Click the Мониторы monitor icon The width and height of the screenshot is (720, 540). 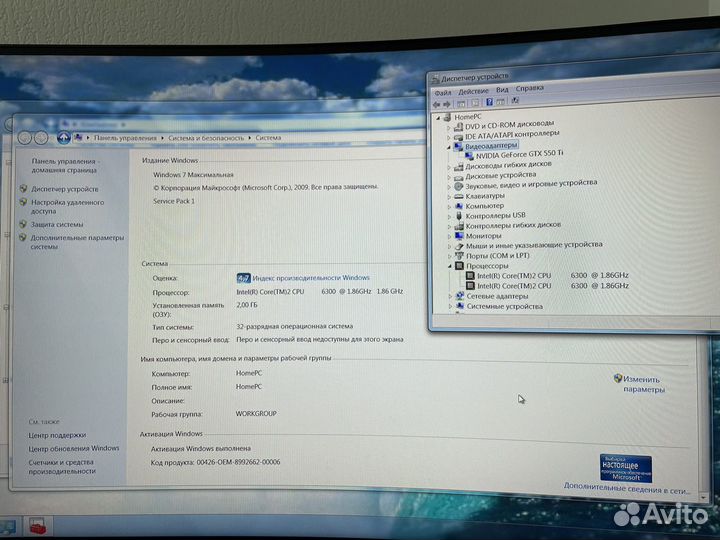459,236
